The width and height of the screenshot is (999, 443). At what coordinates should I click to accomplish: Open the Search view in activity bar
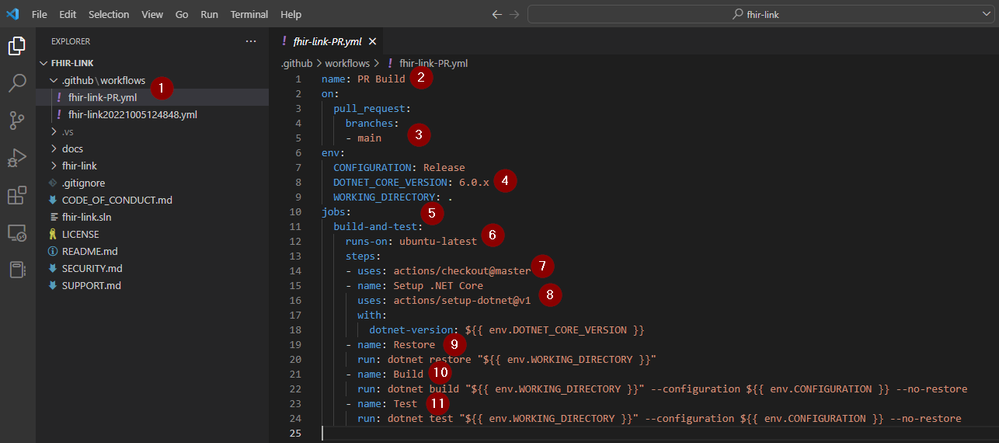pos(17,83)
